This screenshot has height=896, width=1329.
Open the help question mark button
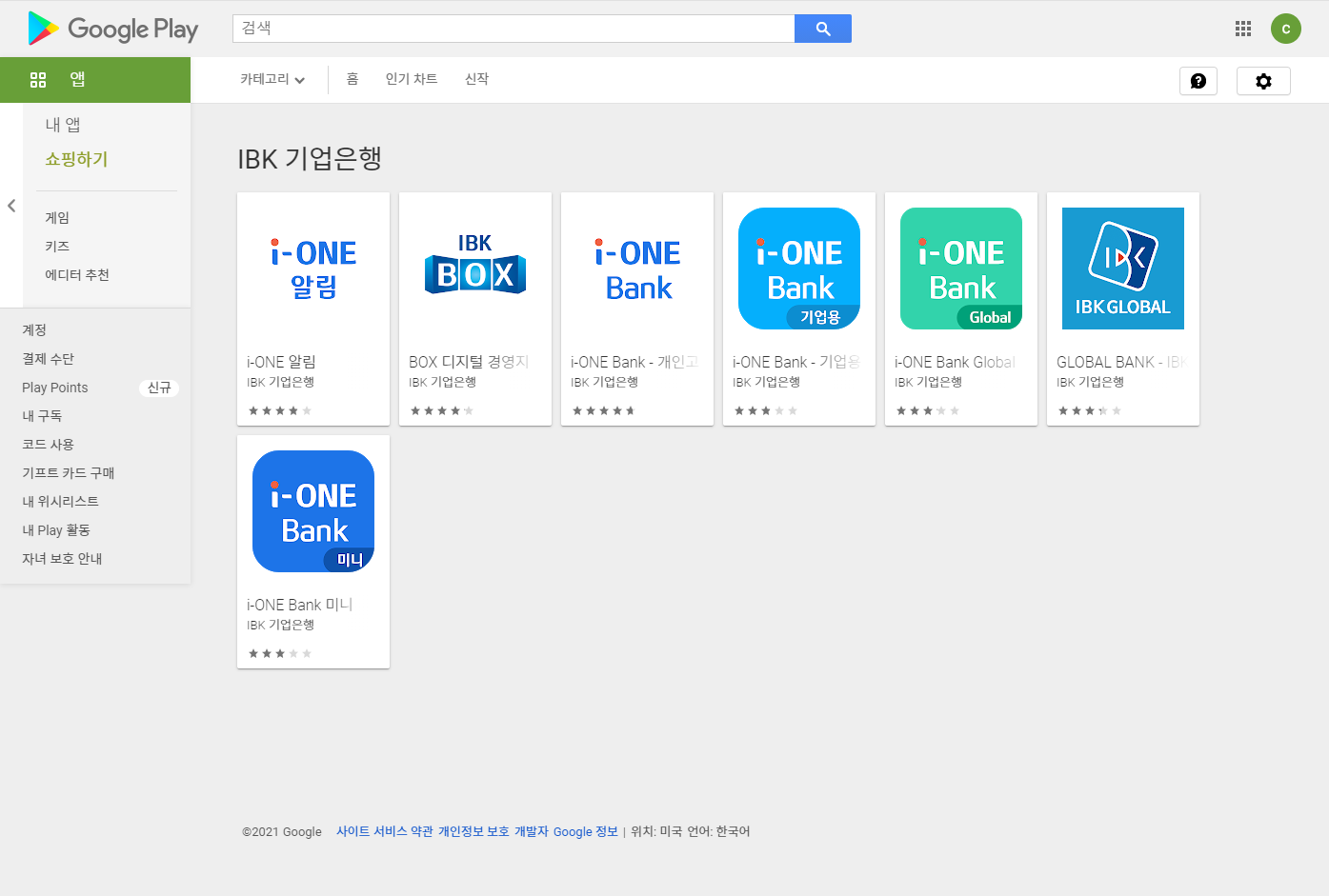pos(1198,81)
